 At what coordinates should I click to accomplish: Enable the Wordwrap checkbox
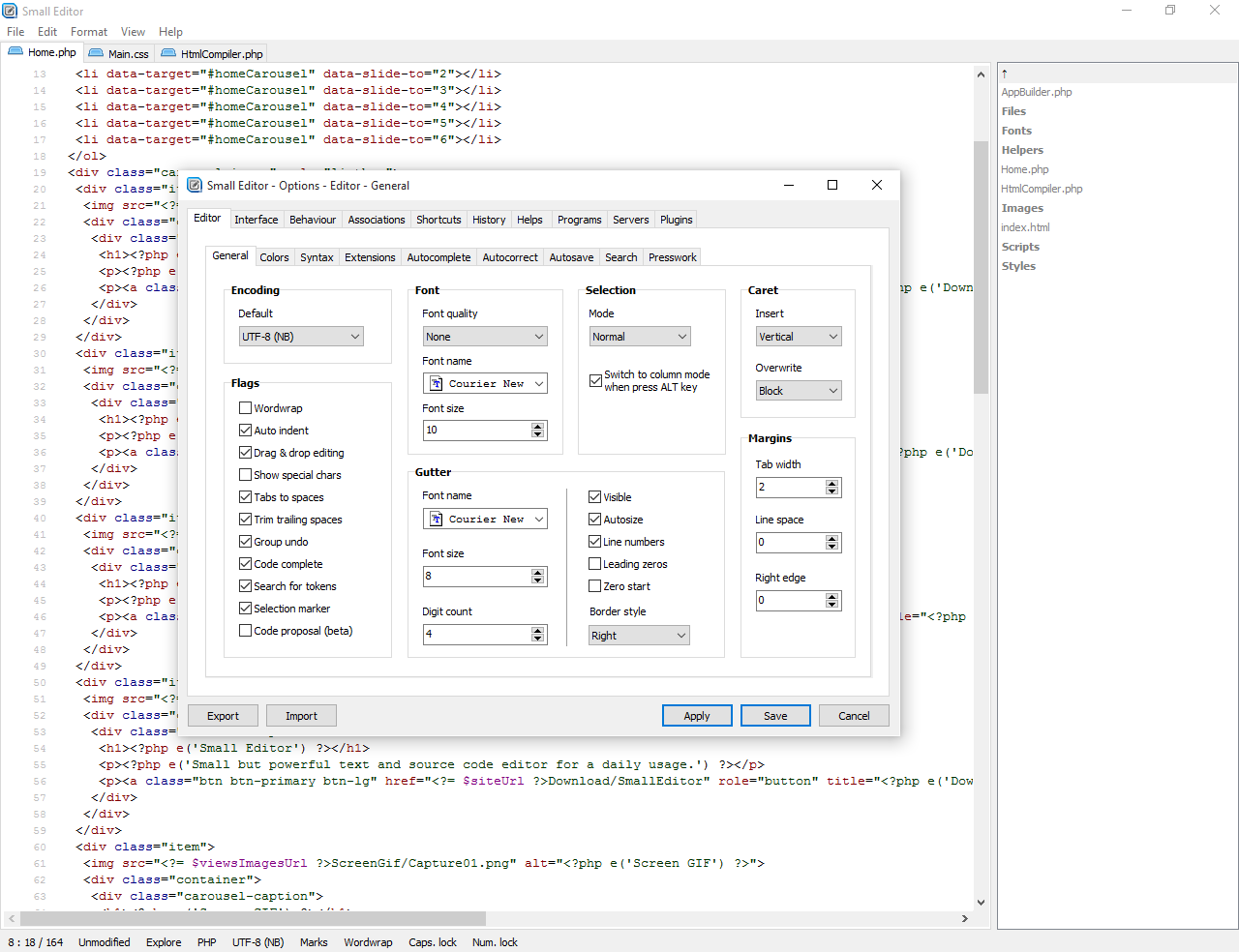point(246,408)
